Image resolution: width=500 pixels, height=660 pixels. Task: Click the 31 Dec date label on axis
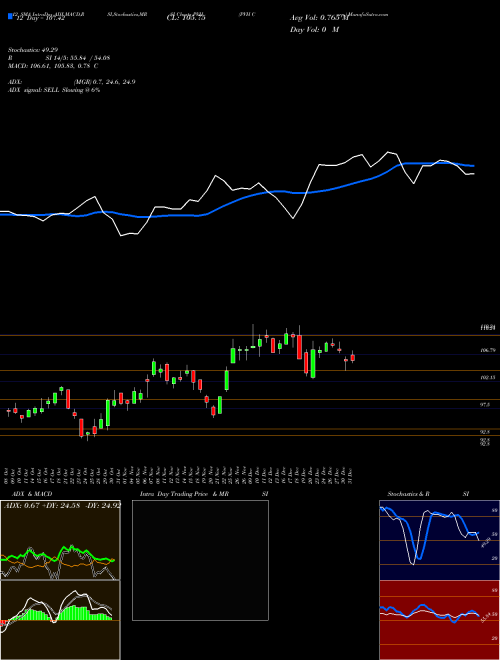[352, 475]
